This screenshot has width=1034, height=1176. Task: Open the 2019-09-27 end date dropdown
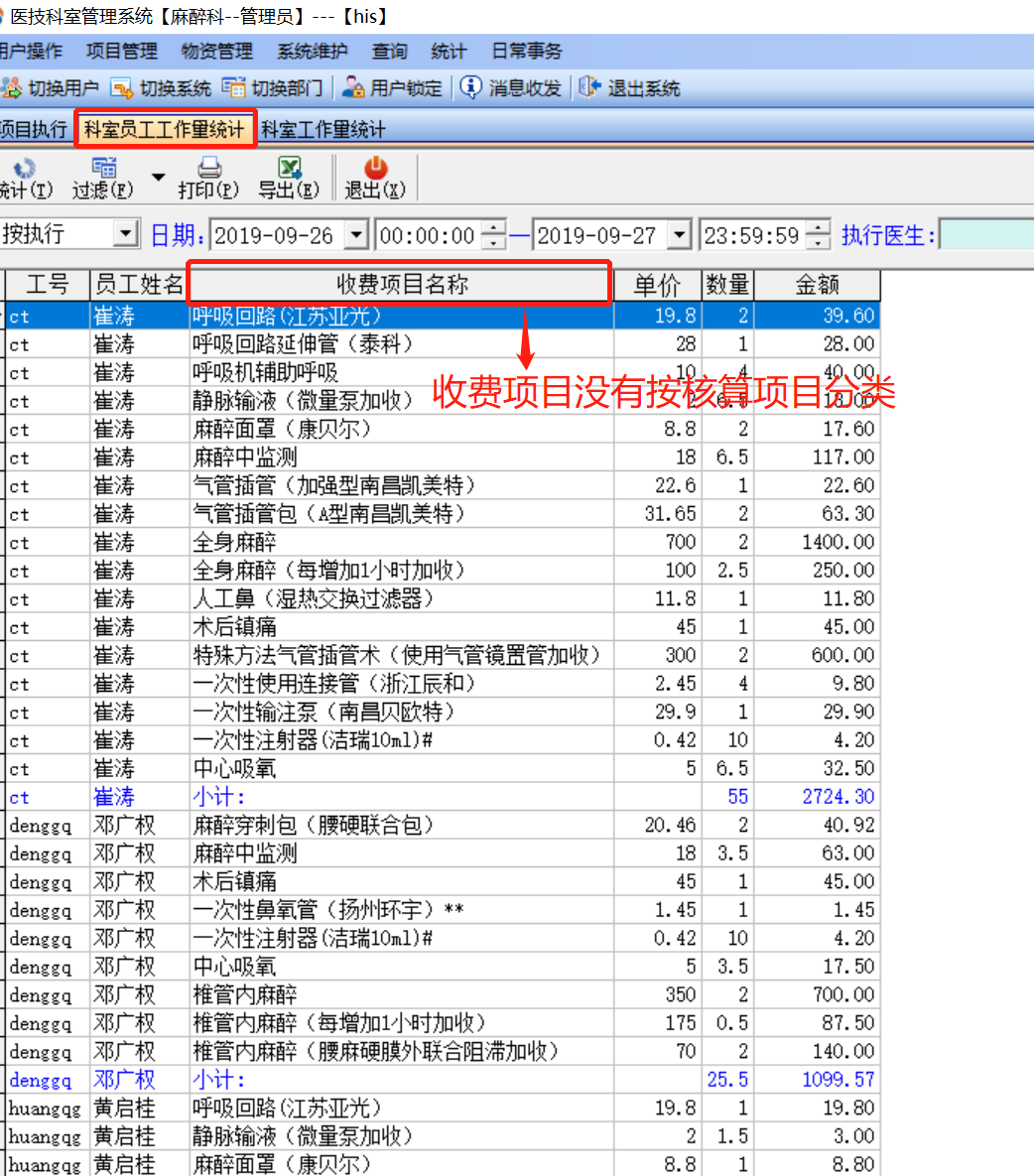tap(679, 235)
